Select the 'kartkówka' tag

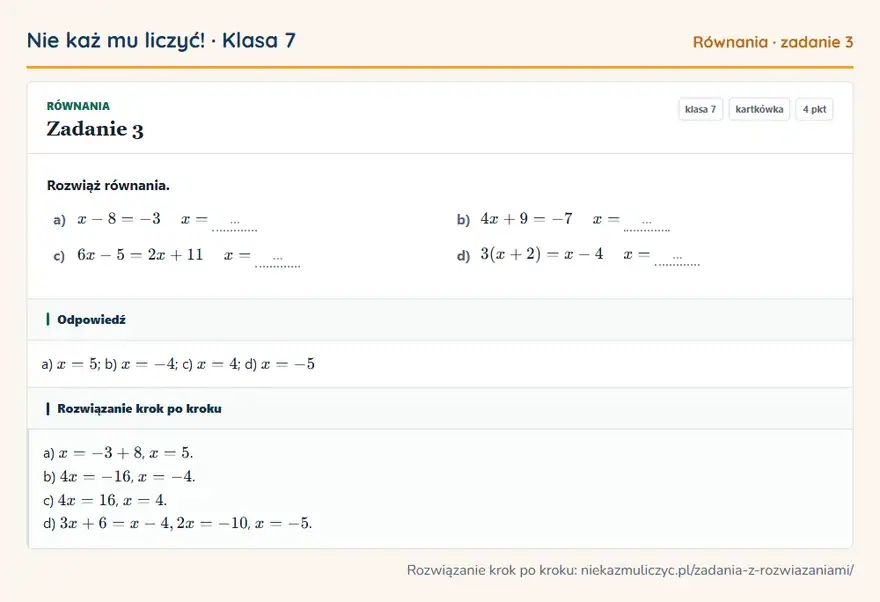(x=759, y=109)
